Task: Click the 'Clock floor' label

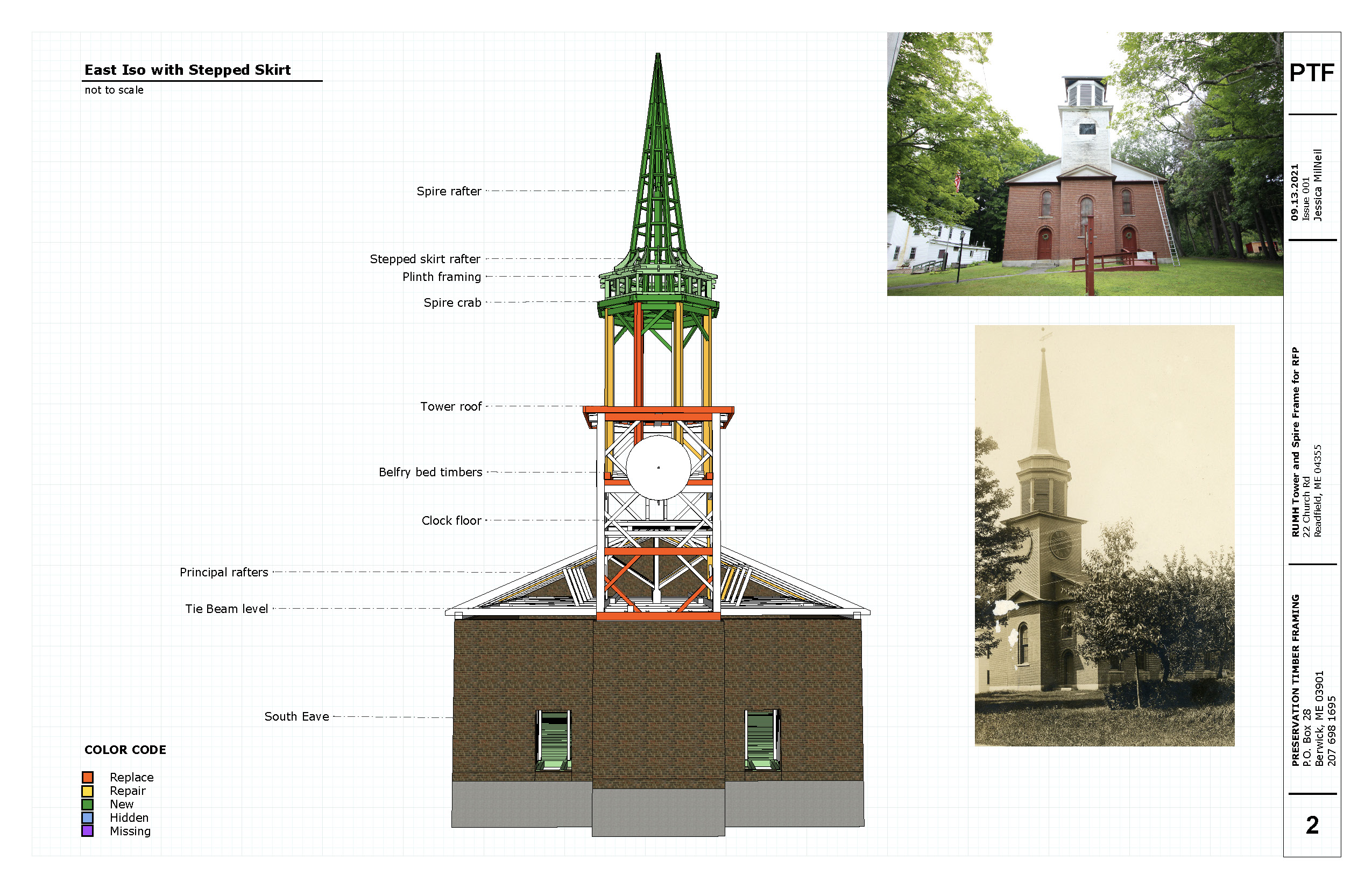Action: click(451, 521)
